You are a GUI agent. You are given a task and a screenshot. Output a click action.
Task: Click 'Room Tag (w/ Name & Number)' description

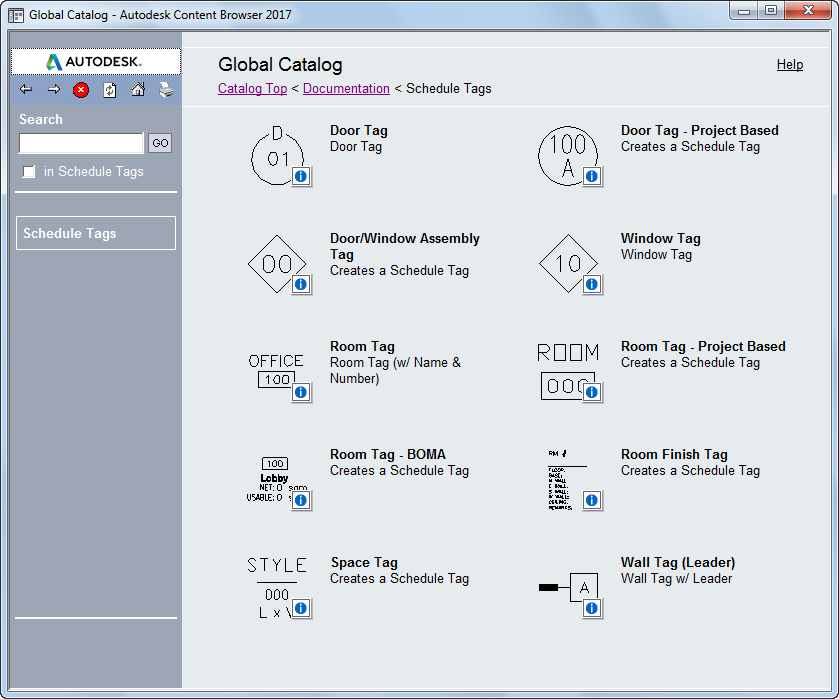point(395,370)
